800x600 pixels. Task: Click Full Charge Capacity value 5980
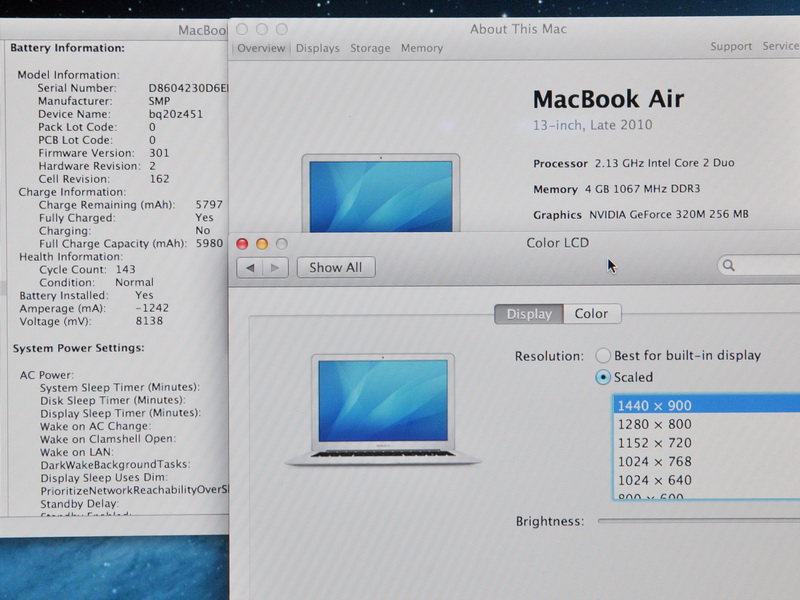(209, 243)
